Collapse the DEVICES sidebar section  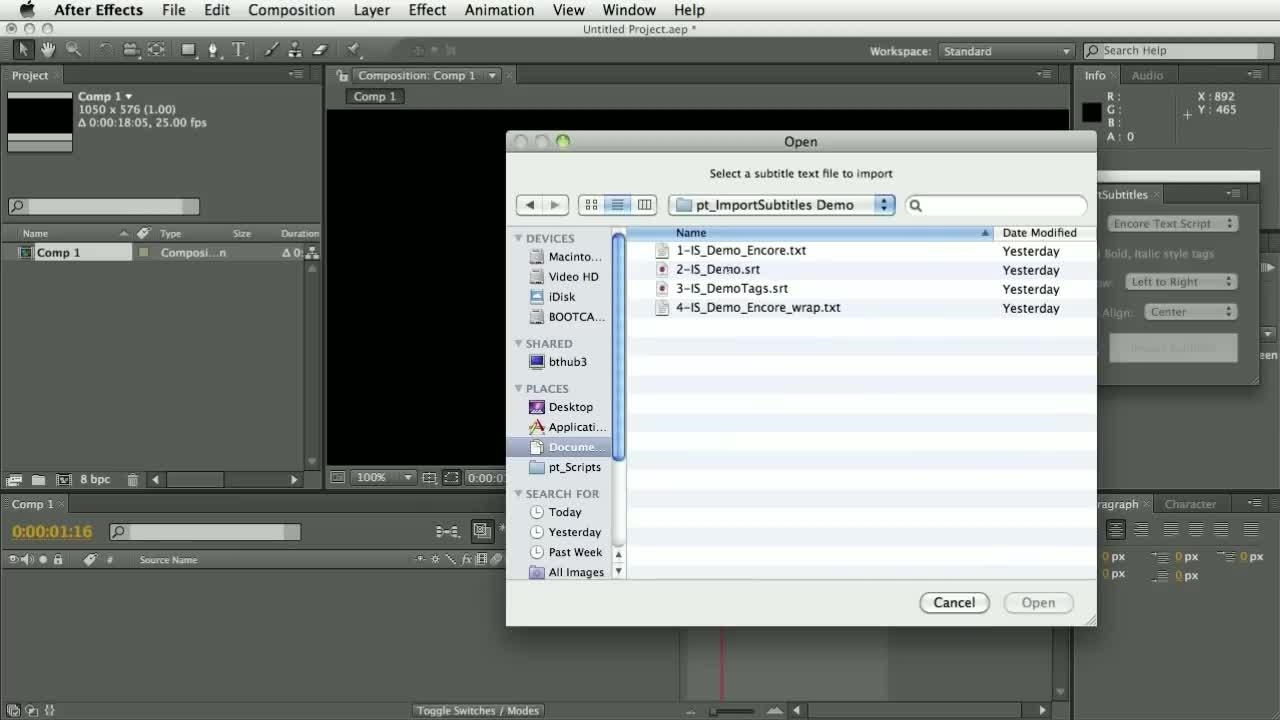(519, 238)
